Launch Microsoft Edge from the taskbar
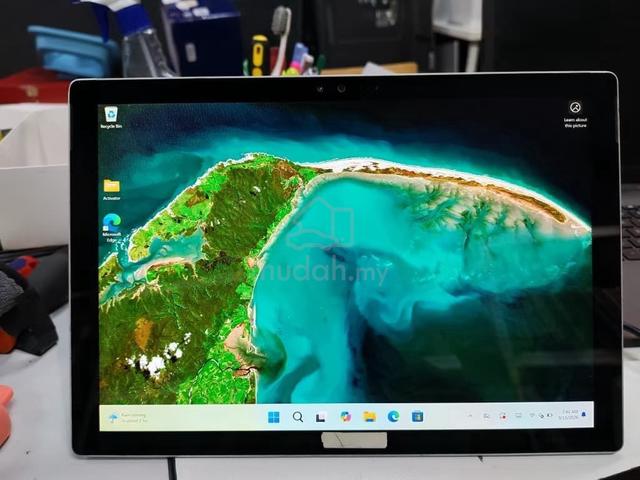This screenshot has width=640, height=480. [393, 416]
